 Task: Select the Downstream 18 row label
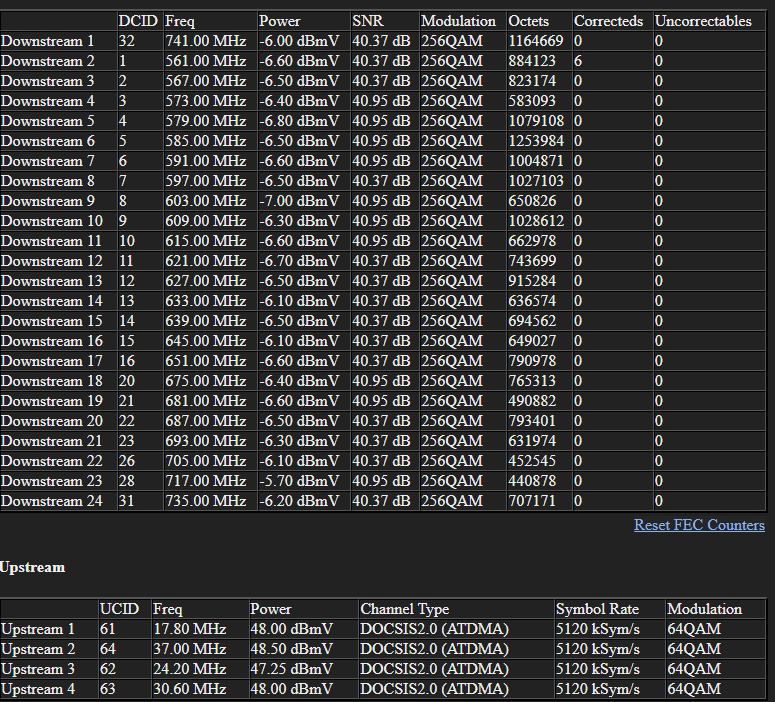pyautogui.click(x=51, y=381)
